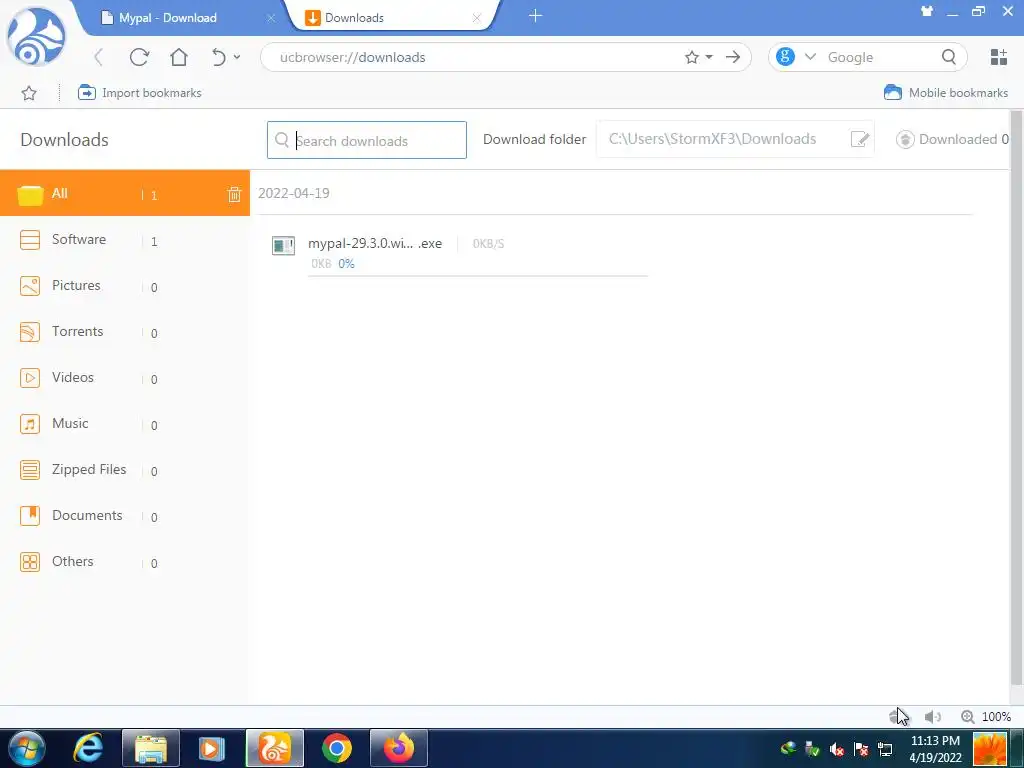Click the bookmarks bar star icon
Screen dimensions: 1024x768
pyautogui.click(x=29, y=93)
